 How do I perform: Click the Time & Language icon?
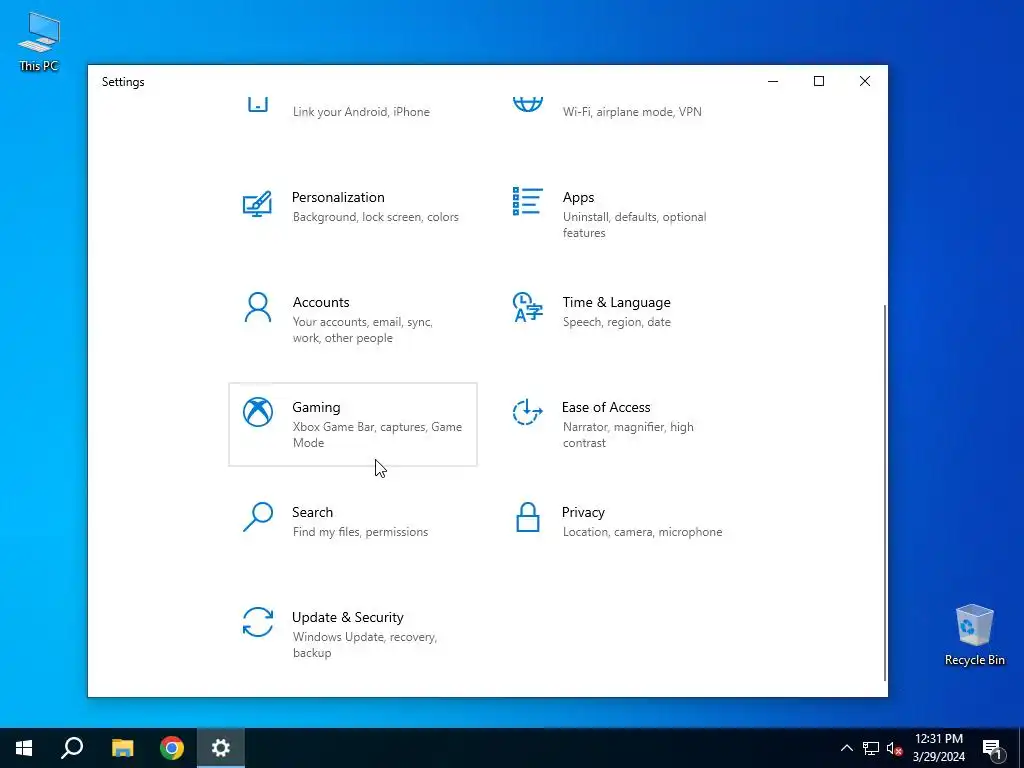528,308
